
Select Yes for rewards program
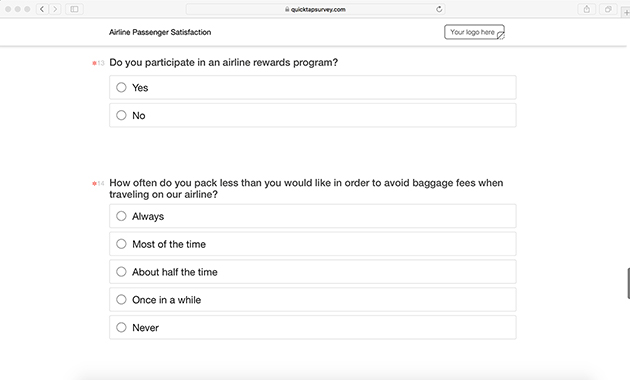[x=313, y=87]
